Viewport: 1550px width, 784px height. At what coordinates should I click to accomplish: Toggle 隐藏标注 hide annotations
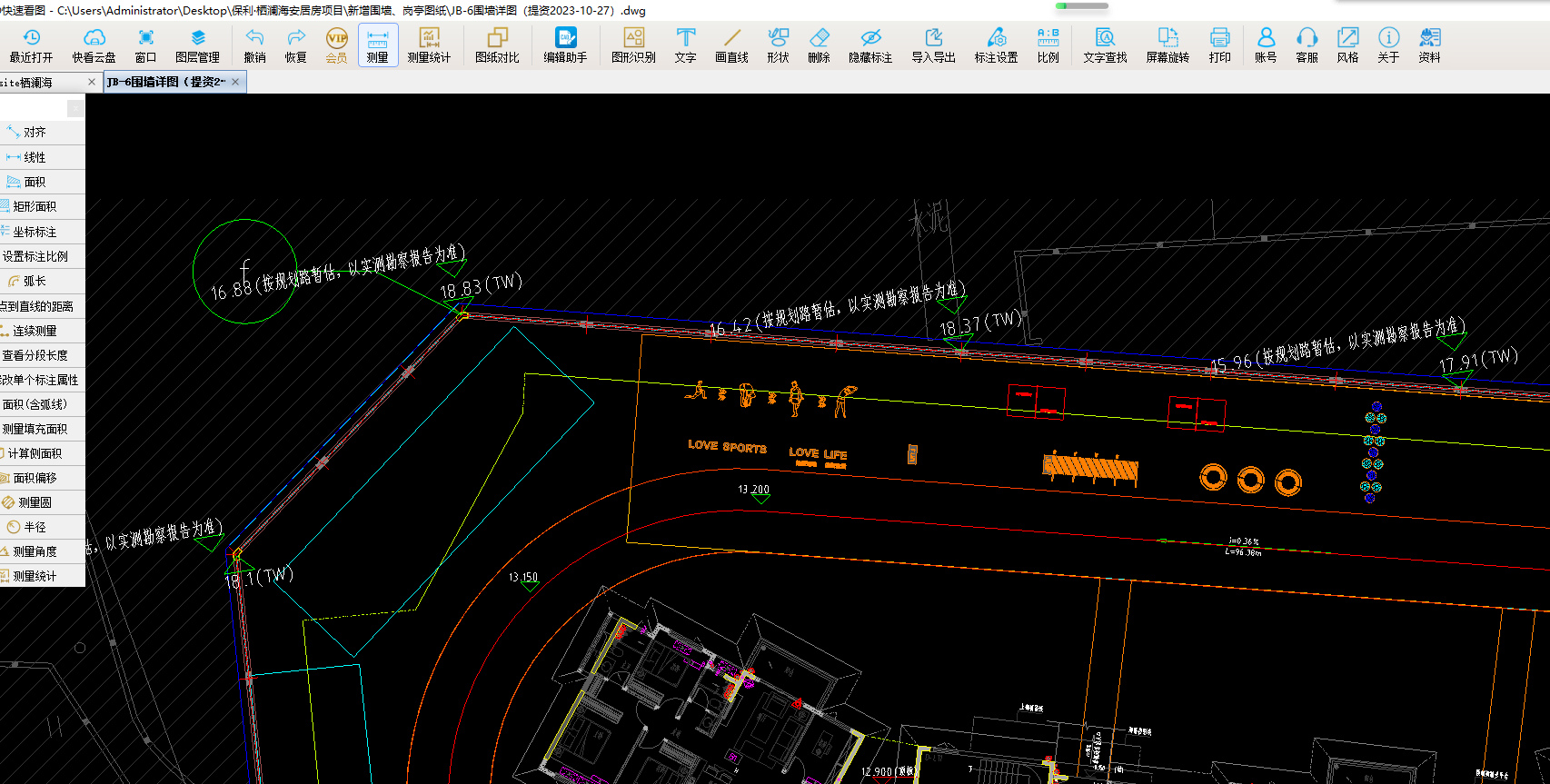point(870,45)
